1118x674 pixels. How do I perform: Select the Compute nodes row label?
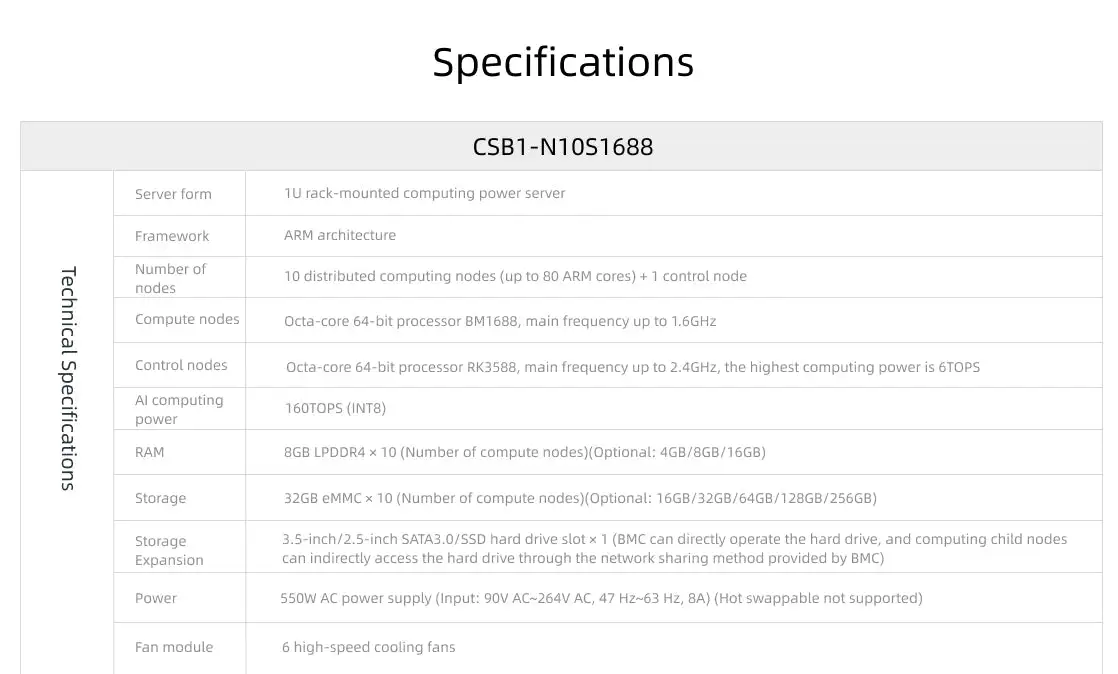point(187,319)
